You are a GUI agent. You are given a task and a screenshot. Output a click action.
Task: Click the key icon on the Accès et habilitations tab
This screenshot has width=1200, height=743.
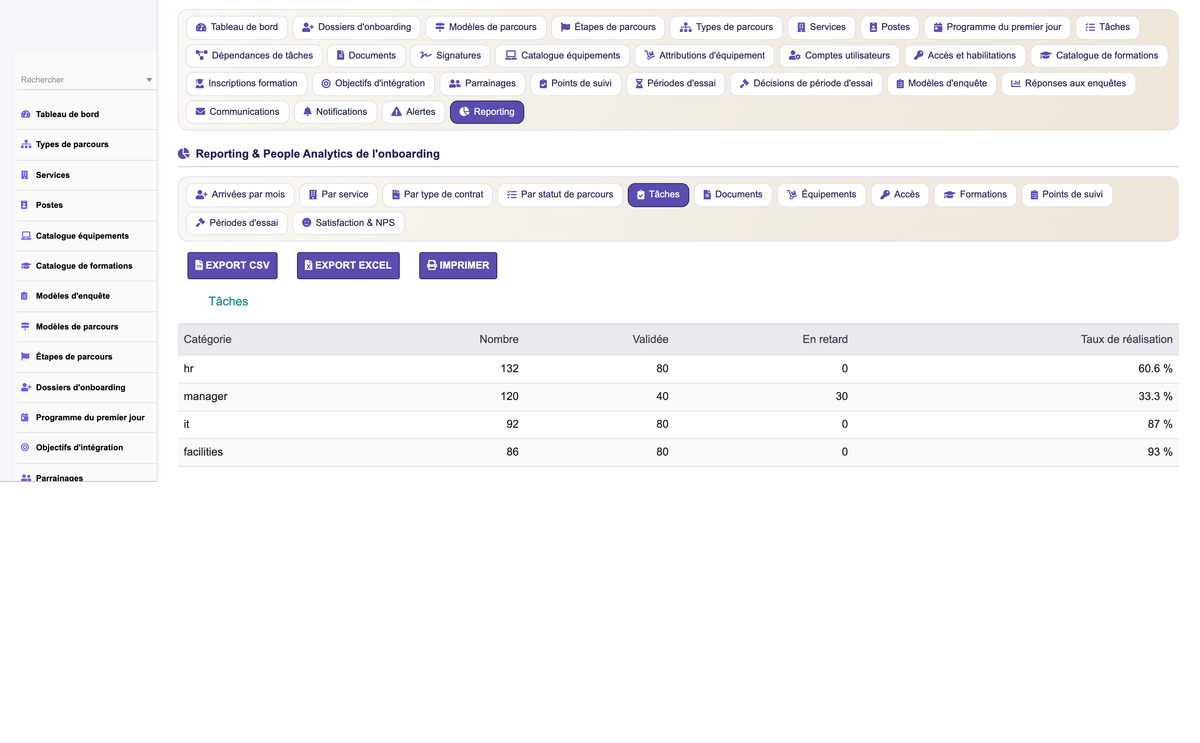[919, 55]
